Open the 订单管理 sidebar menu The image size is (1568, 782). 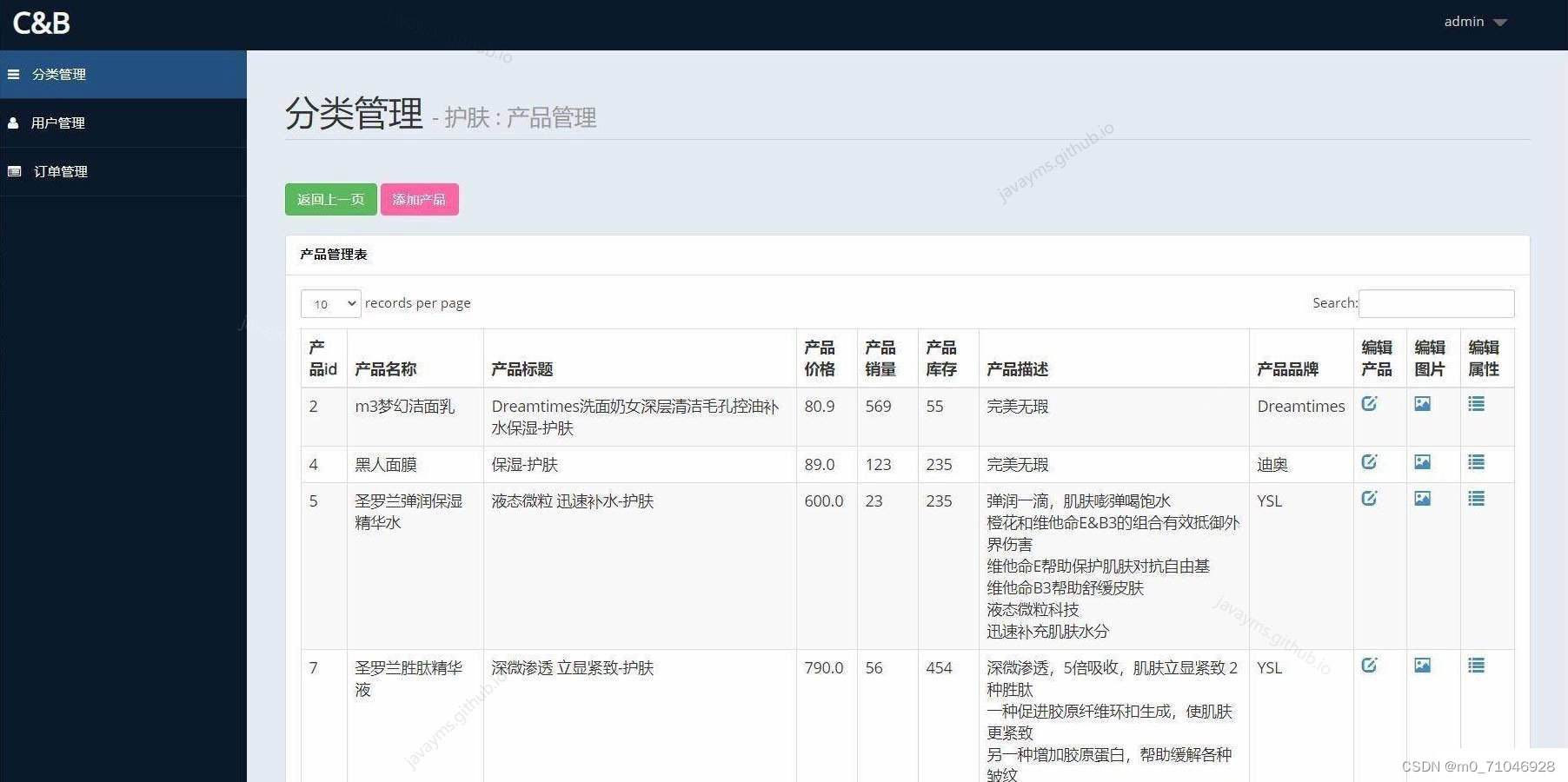point(123,172)
